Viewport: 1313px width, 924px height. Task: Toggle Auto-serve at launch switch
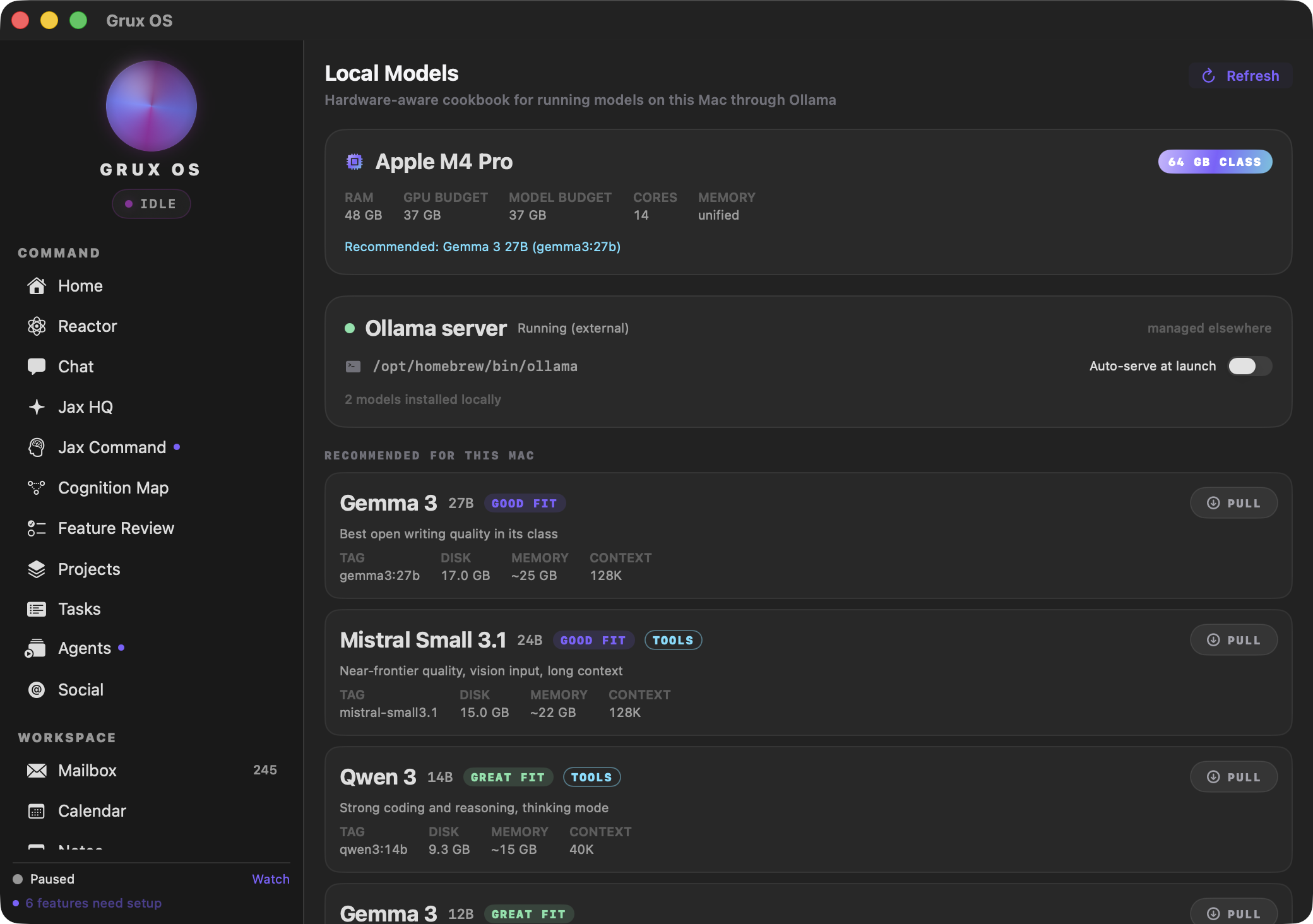point(1249,366)
